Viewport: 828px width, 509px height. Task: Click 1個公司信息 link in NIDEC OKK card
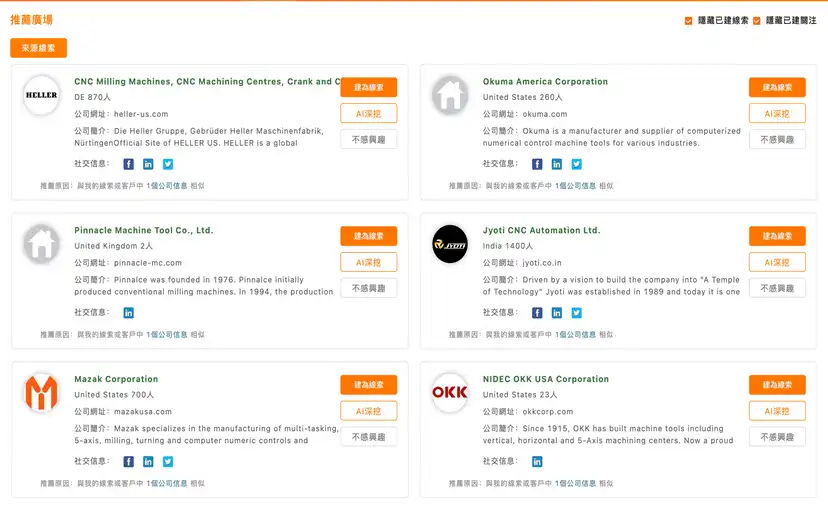pyautogui.click(x=576, y=484)
